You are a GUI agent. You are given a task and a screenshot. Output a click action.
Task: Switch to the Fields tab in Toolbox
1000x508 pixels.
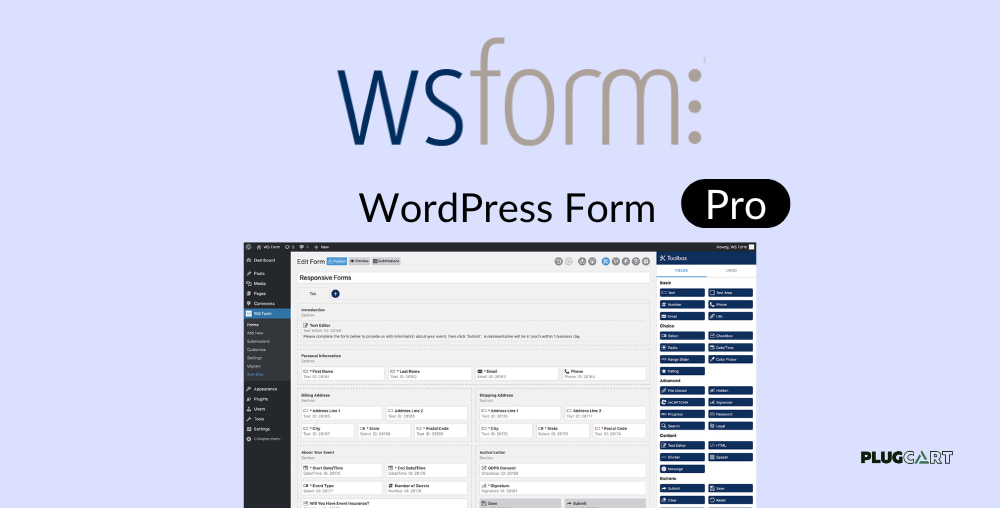(682, 271)
